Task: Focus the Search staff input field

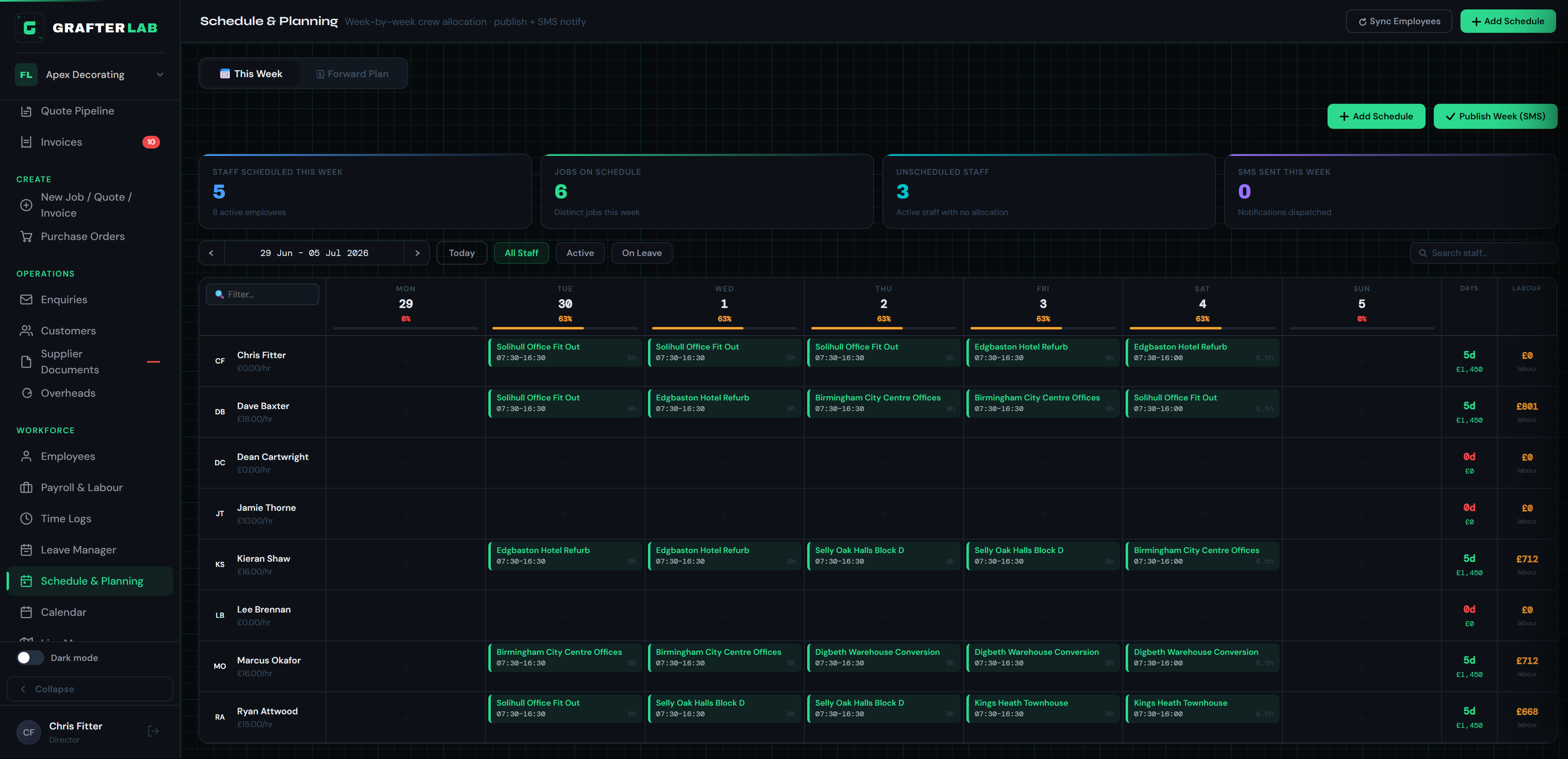Action: click(x=1483, y=253)
